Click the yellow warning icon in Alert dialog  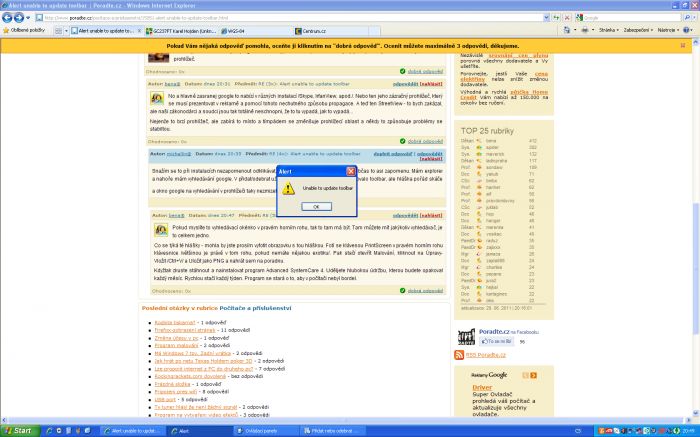click(288, 188)
